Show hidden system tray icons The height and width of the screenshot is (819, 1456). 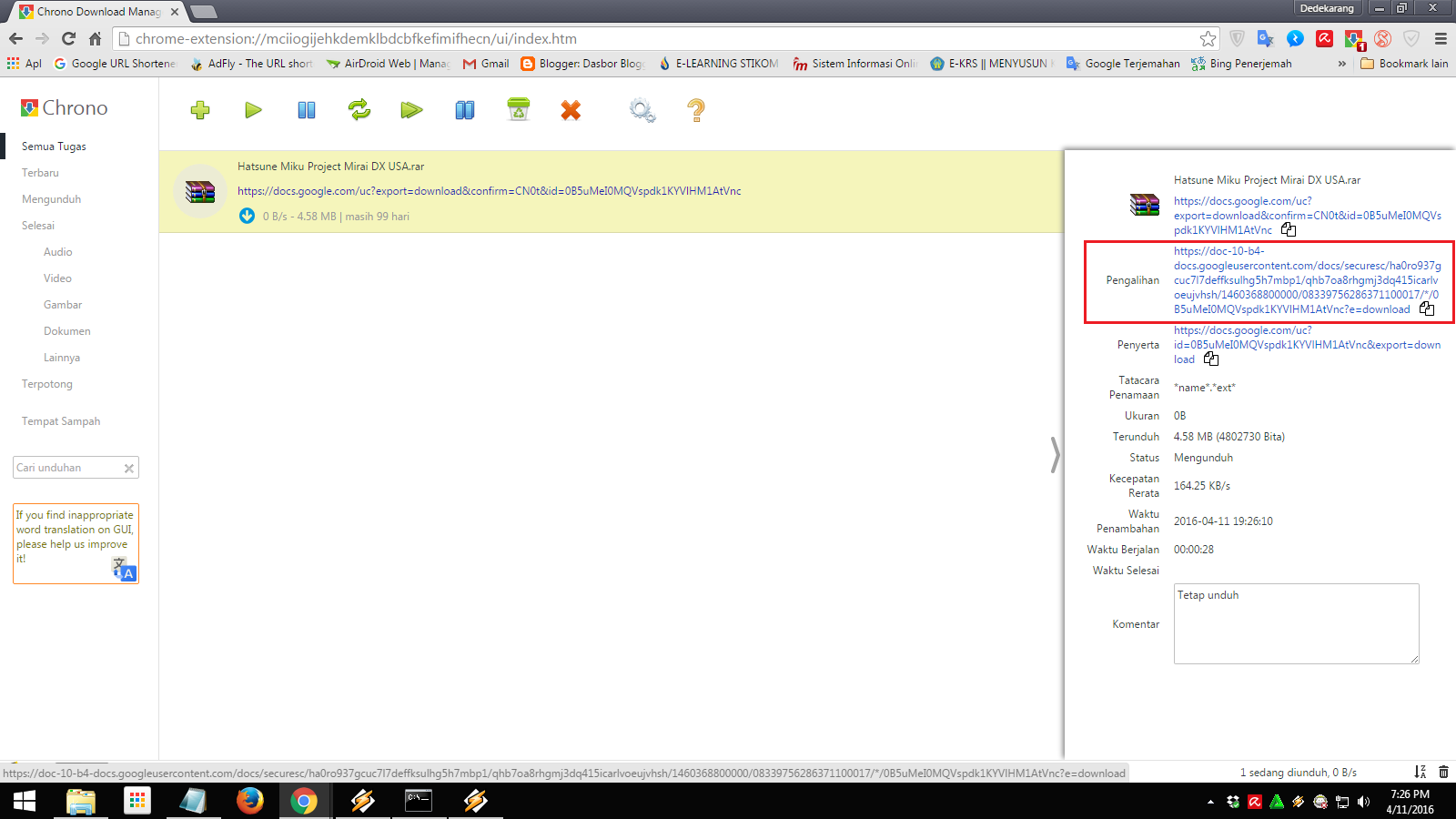pos(1210,802)
